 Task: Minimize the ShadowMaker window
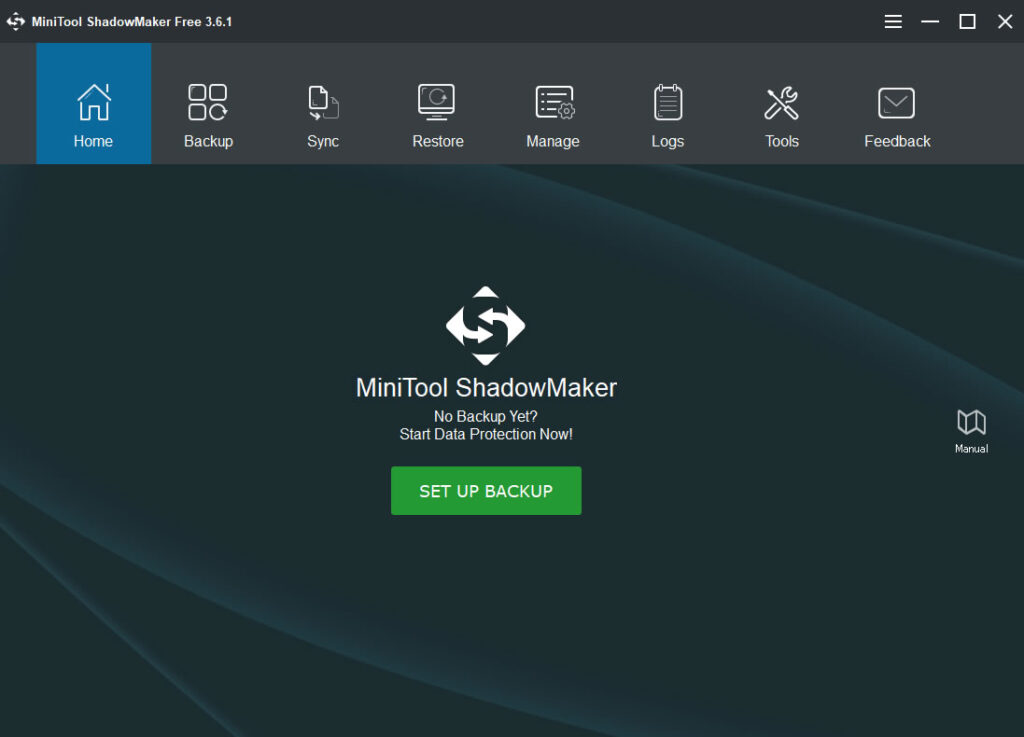930,21
